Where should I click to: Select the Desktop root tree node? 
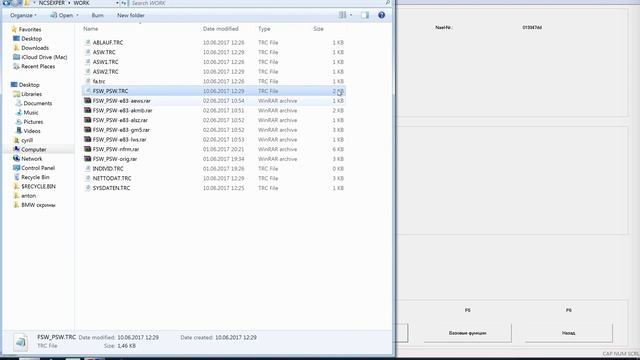coord(29,85)
